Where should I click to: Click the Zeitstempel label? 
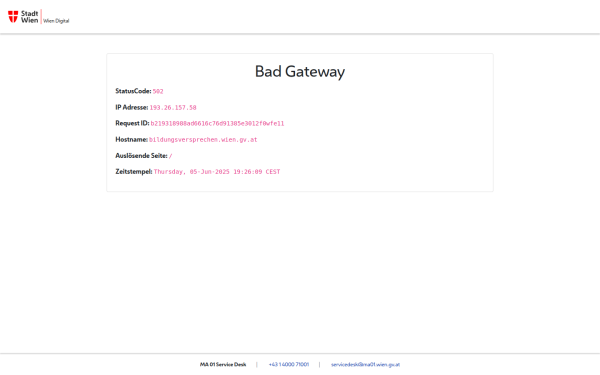[134, 171]
